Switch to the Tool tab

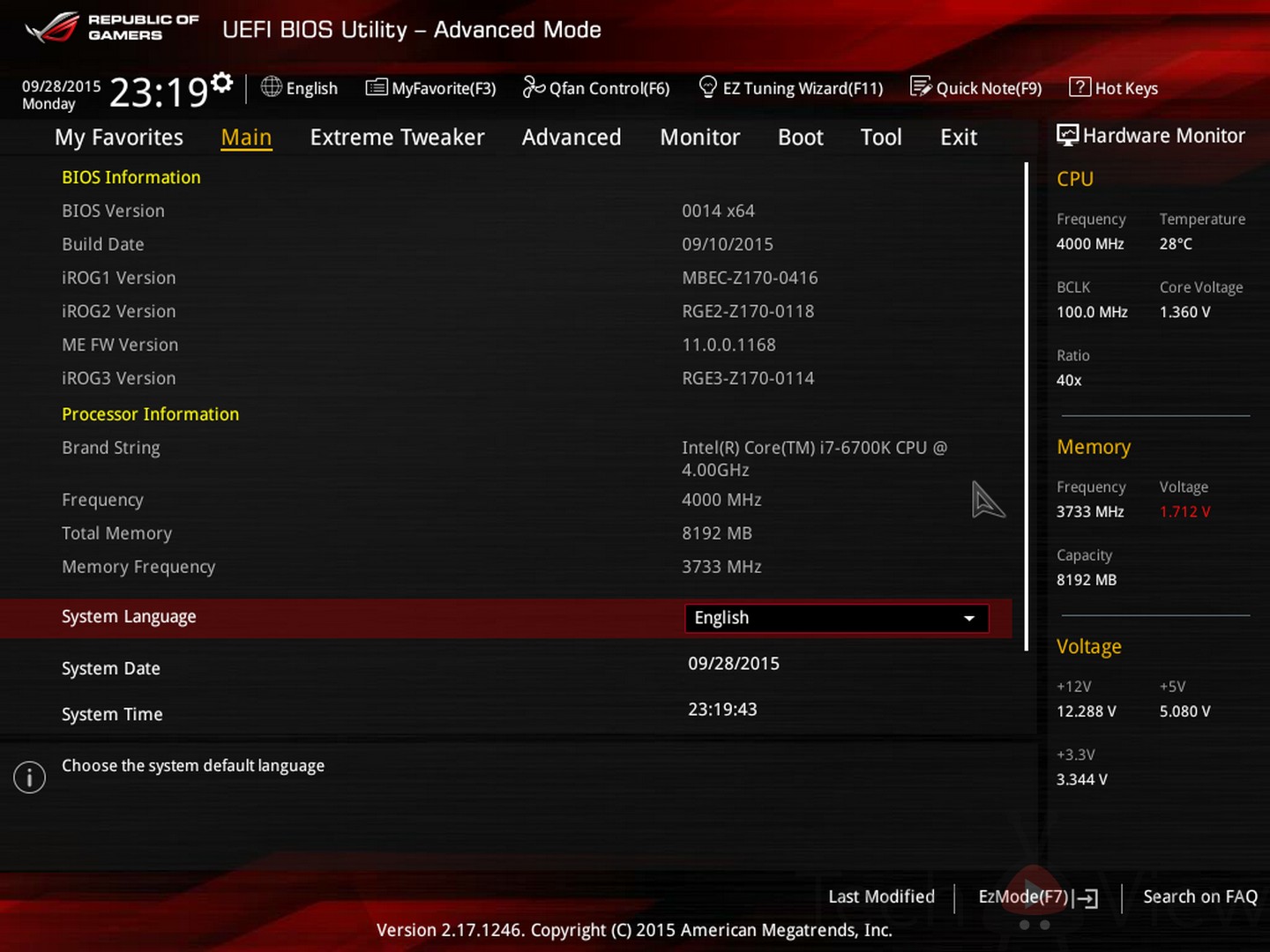881,138
